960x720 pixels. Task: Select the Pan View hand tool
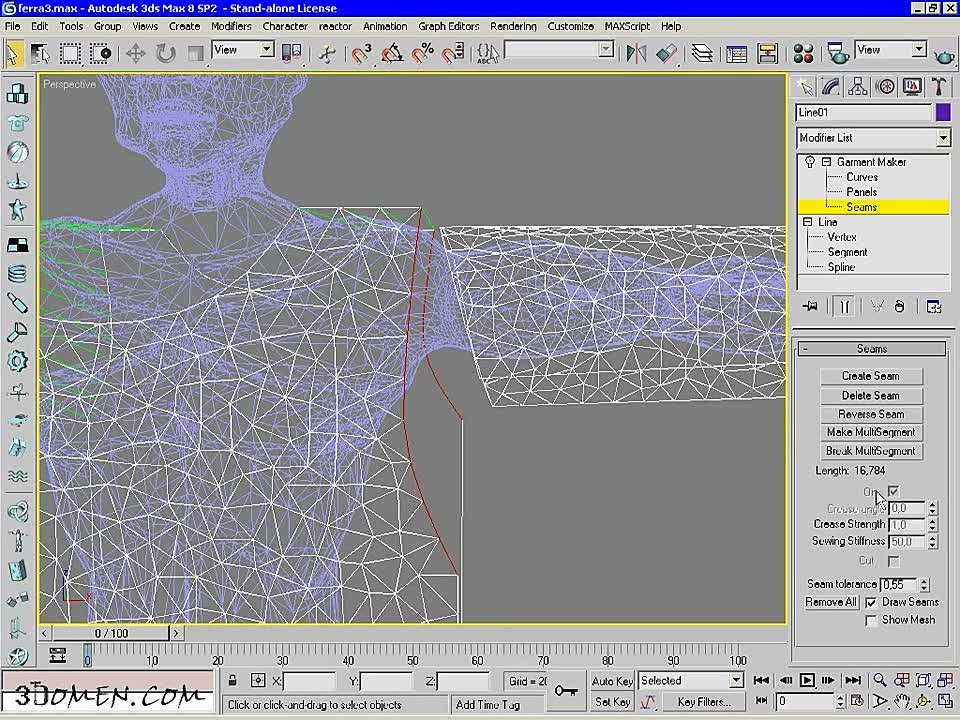point(902,701)
